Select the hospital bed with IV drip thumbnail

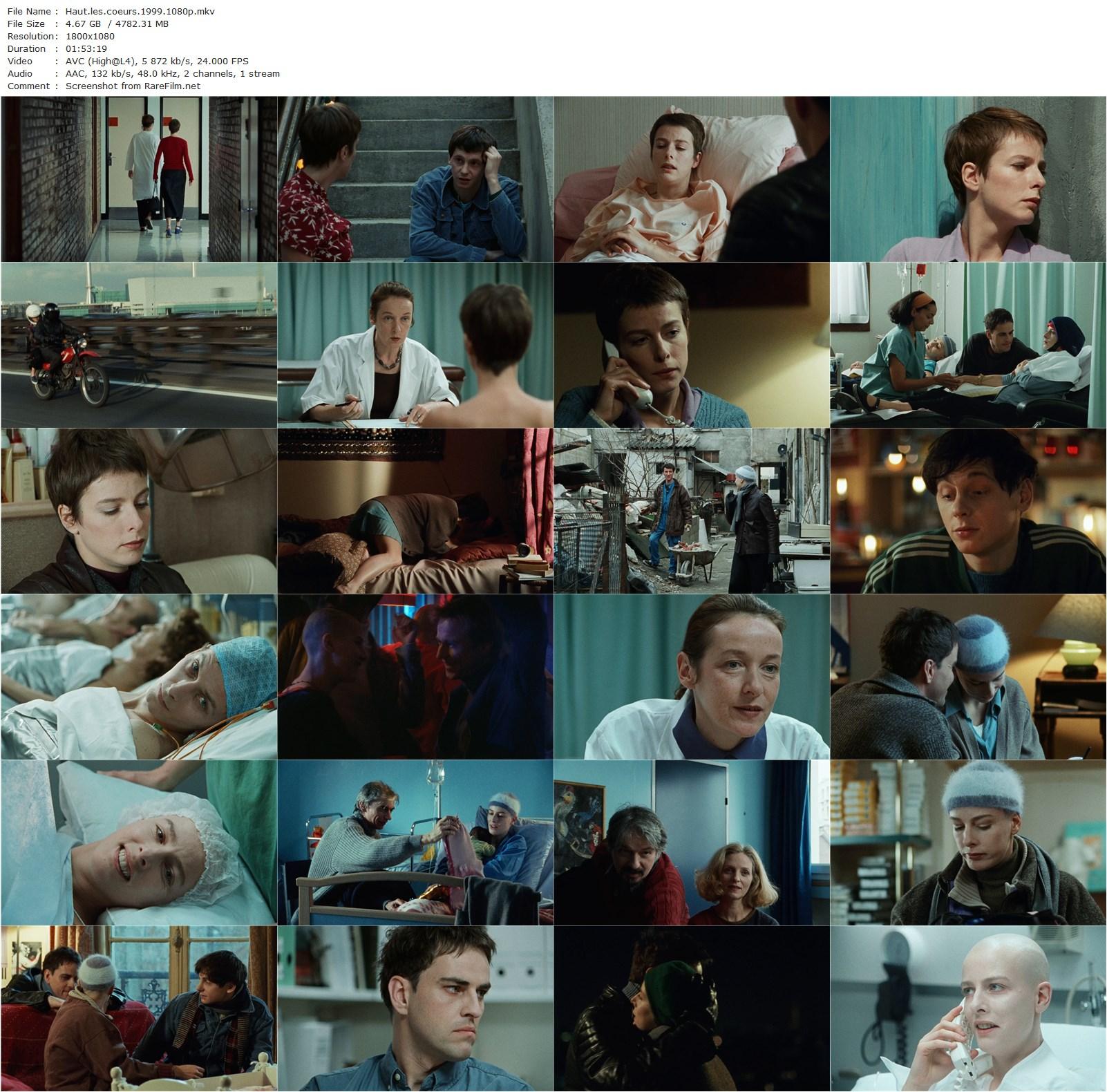coord(415,842)
